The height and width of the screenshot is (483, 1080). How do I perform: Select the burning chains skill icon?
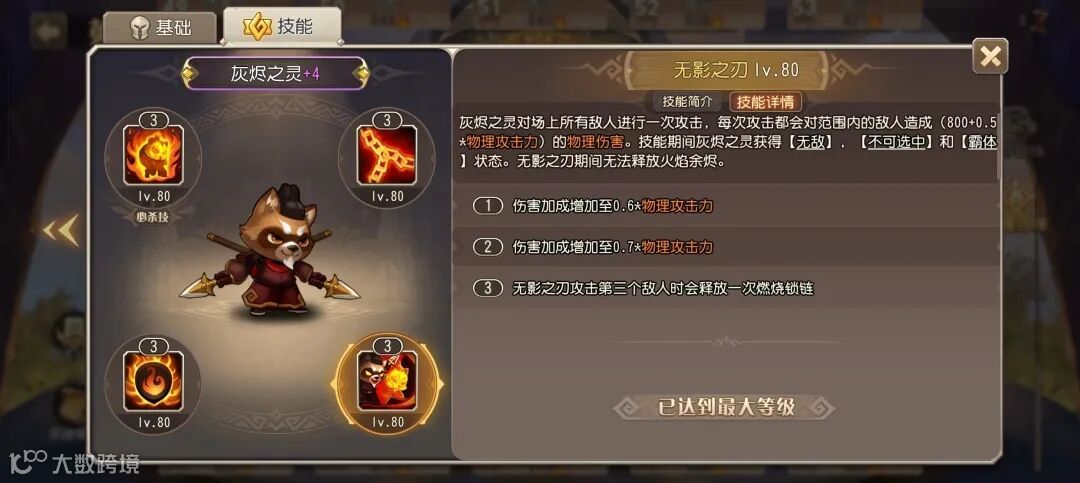[387, 156]
